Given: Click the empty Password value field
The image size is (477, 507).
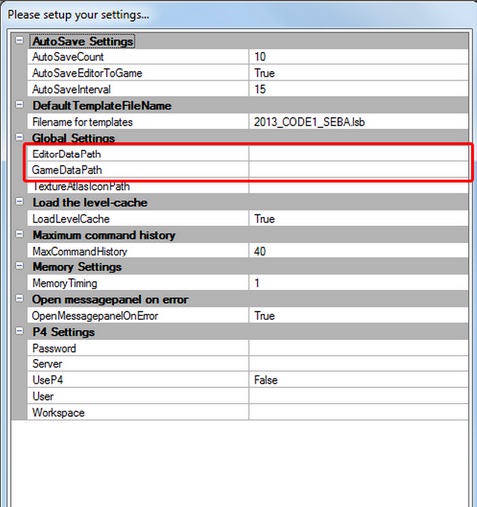Looking at the screenshot, I should 359,348.
